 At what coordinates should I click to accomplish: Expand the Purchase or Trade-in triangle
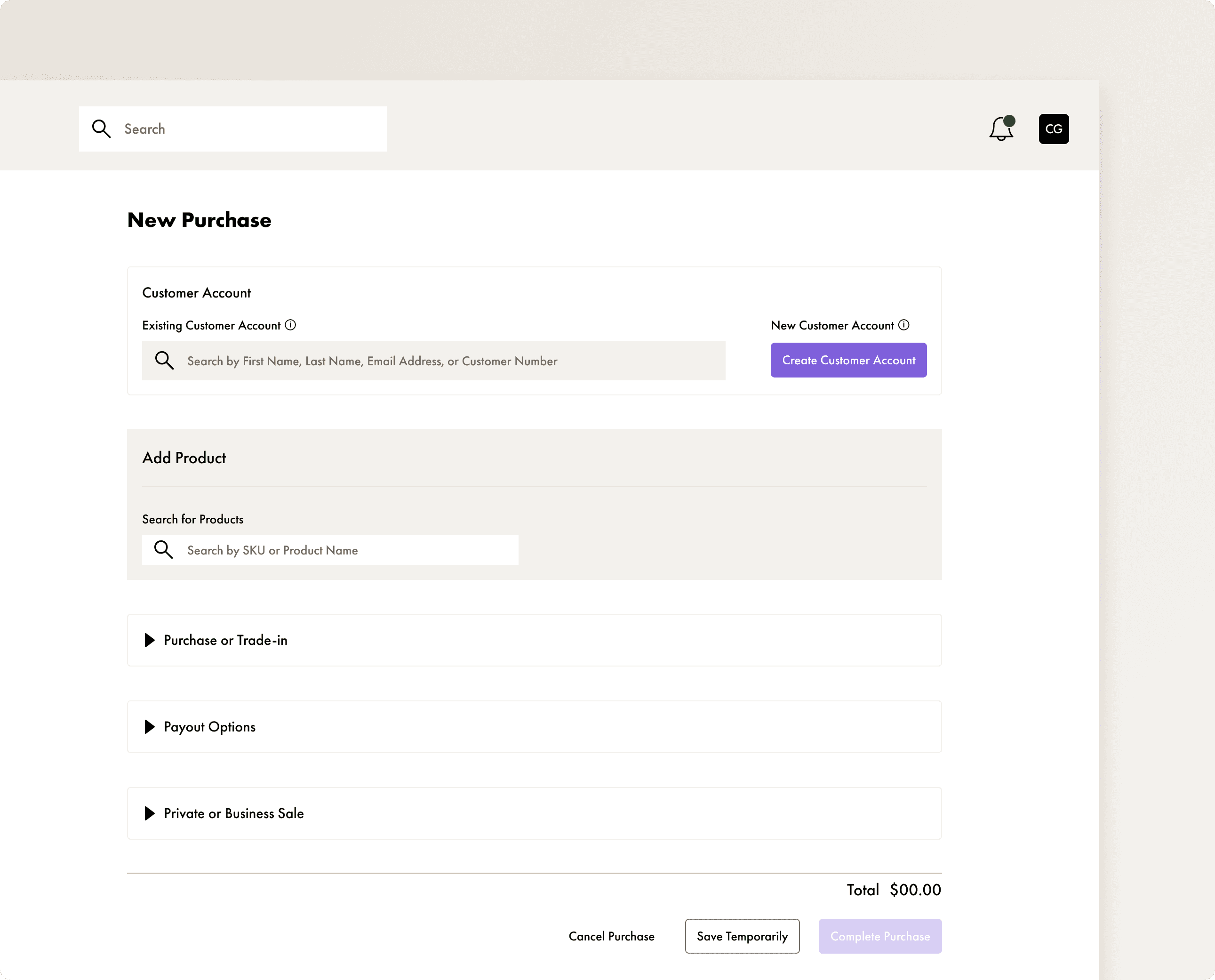pos(150,640)
